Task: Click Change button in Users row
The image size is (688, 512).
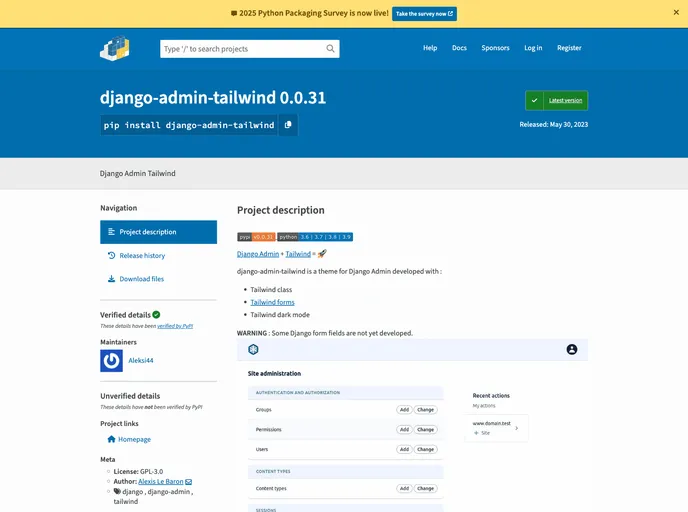Action: point(425,449)
